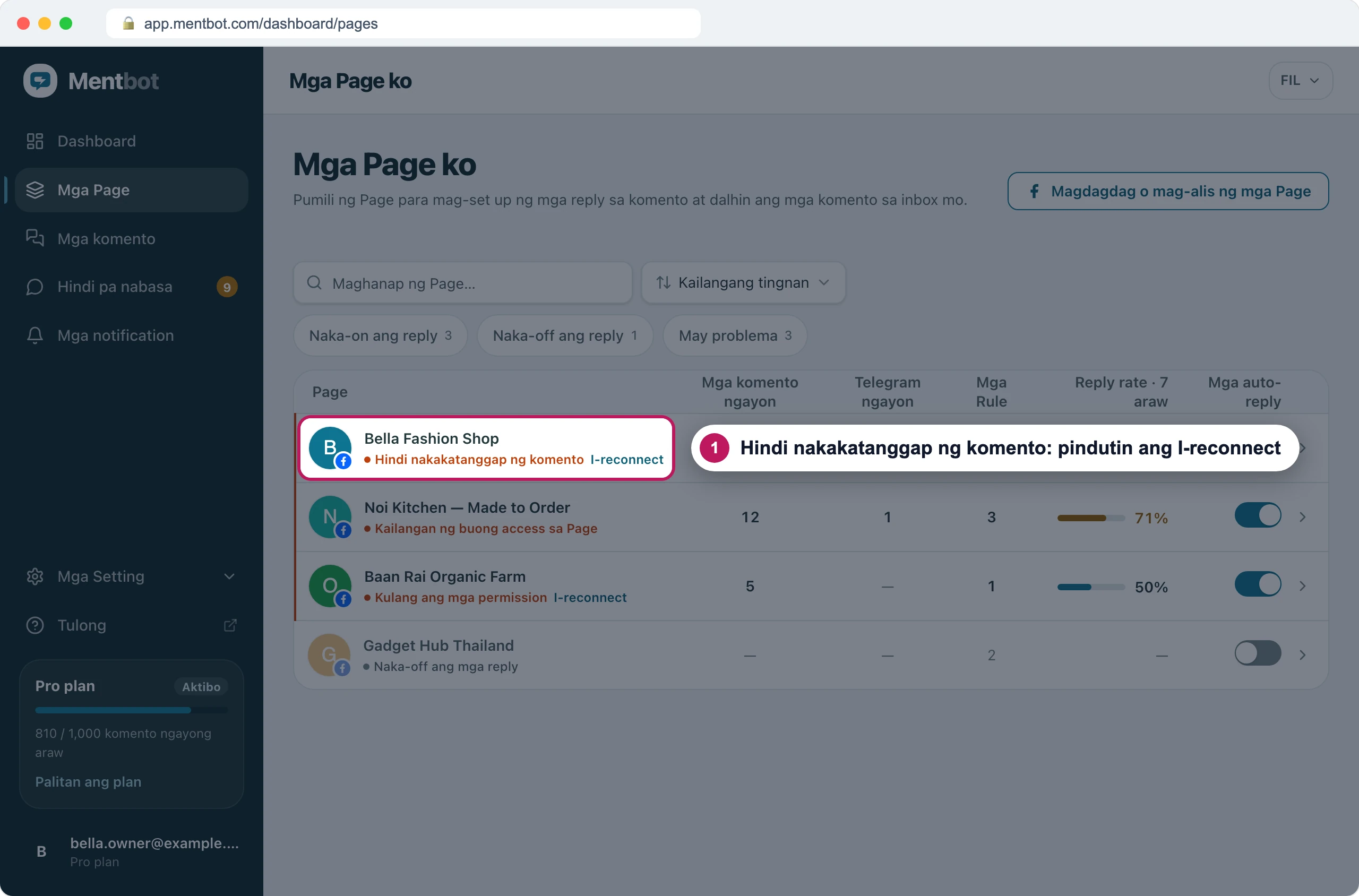Click the Mga komento chat icon
Screen dimensions: 1359x896
(35, 238)
